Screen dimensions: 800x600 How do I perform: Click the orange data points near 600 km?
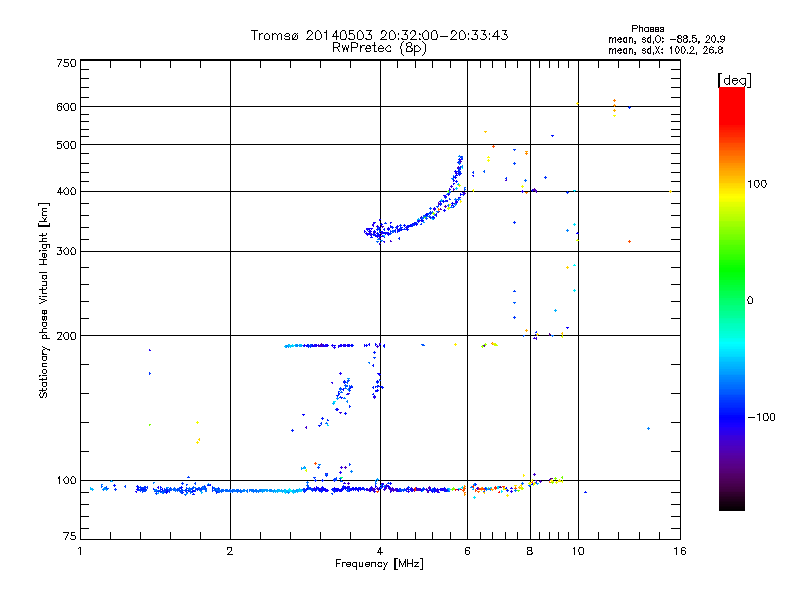614,108
